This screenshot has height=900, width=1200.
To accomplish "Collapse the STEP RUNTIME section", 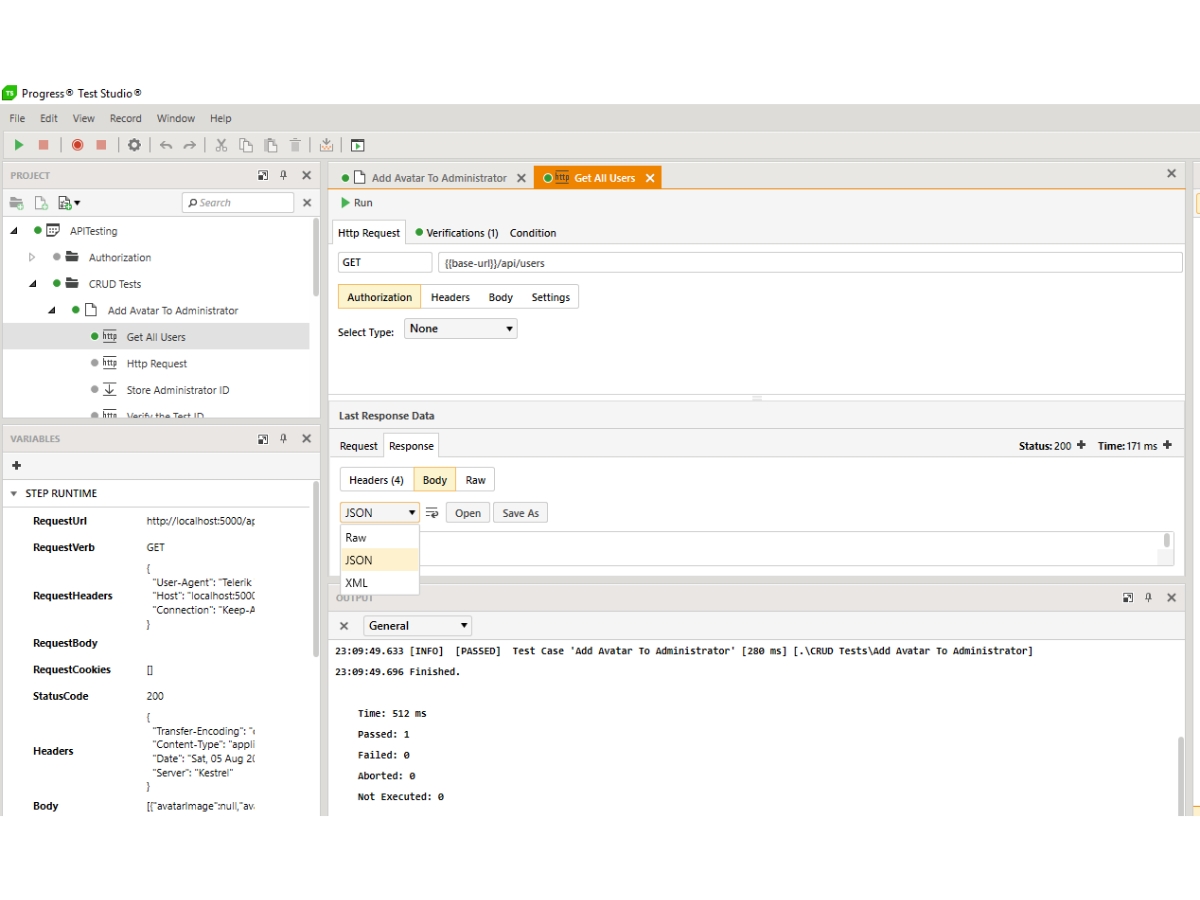I will click(14, 493).
